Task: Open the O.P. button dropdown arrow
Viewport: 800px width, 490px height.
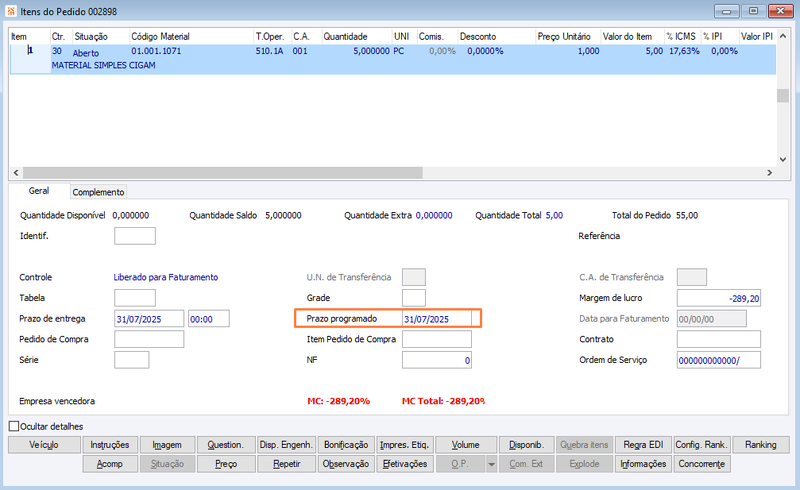Action: (x=491, y=464)
